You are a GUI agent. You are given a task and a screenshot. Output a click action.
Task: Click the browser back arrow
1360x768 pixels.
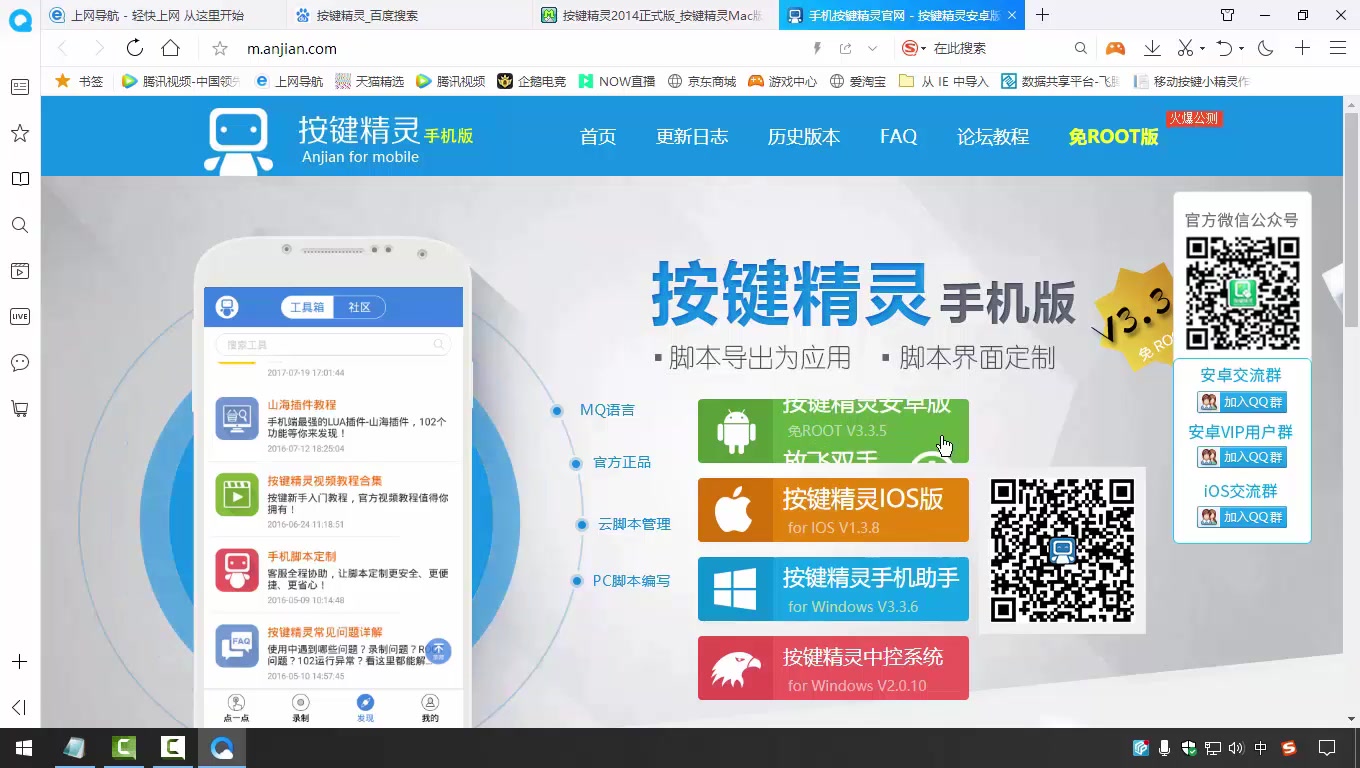click(63, 48)
